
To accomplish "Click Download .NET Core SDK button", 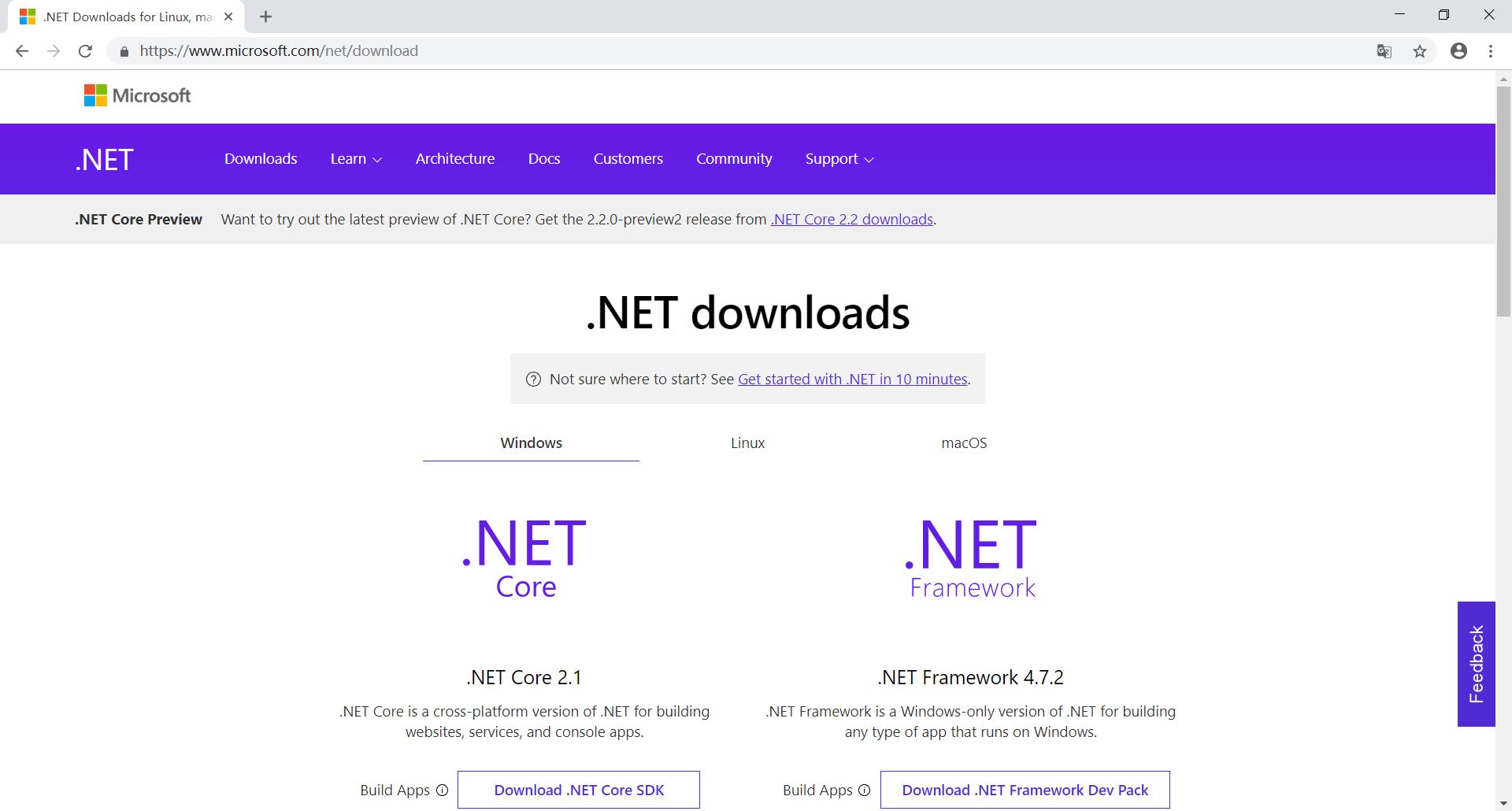I will tap(579, 790).
